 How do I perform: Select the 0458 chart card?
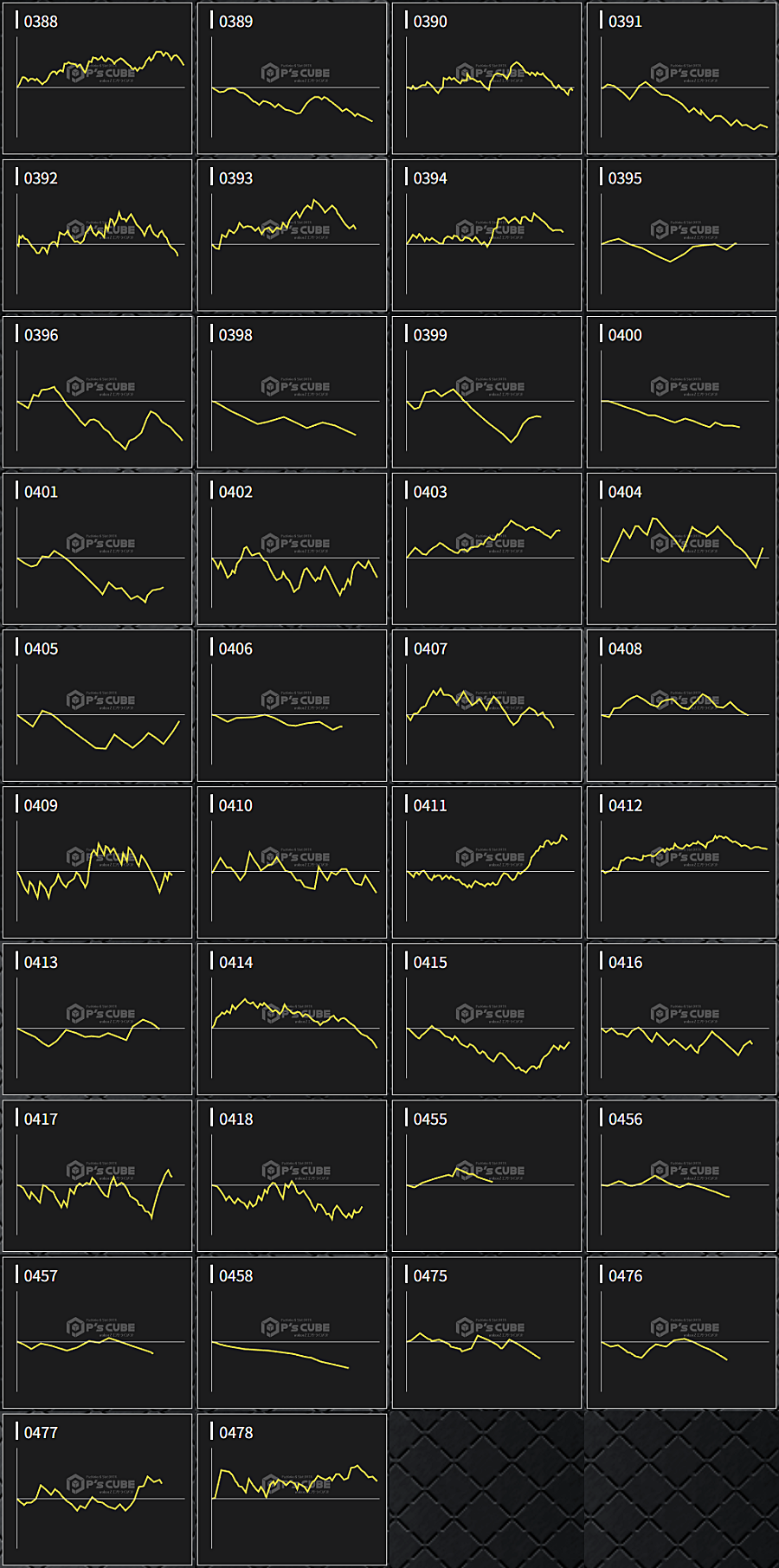pyautogui.click(x=292, y=1332)
